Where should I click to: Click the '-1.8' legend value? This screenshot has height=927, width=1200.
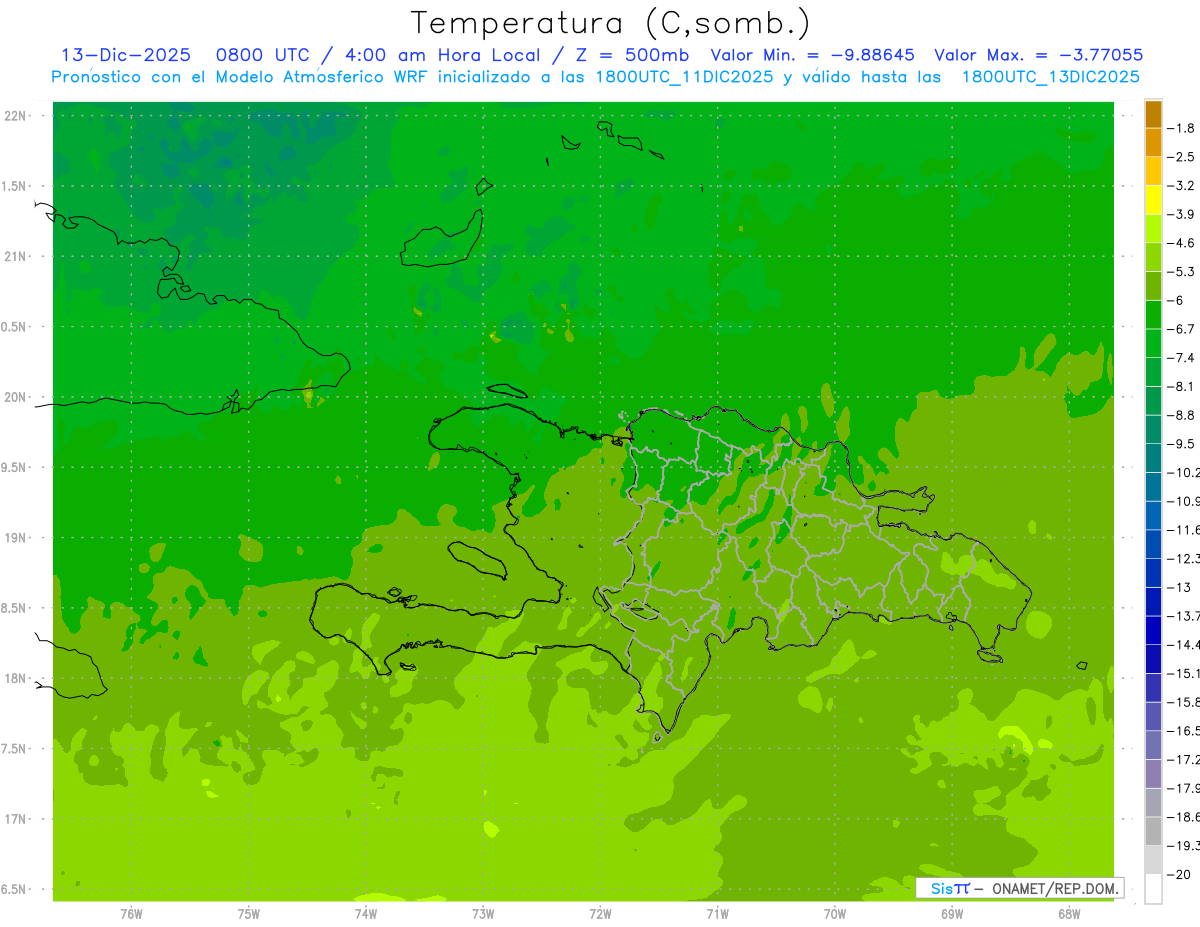[1181, 128]
